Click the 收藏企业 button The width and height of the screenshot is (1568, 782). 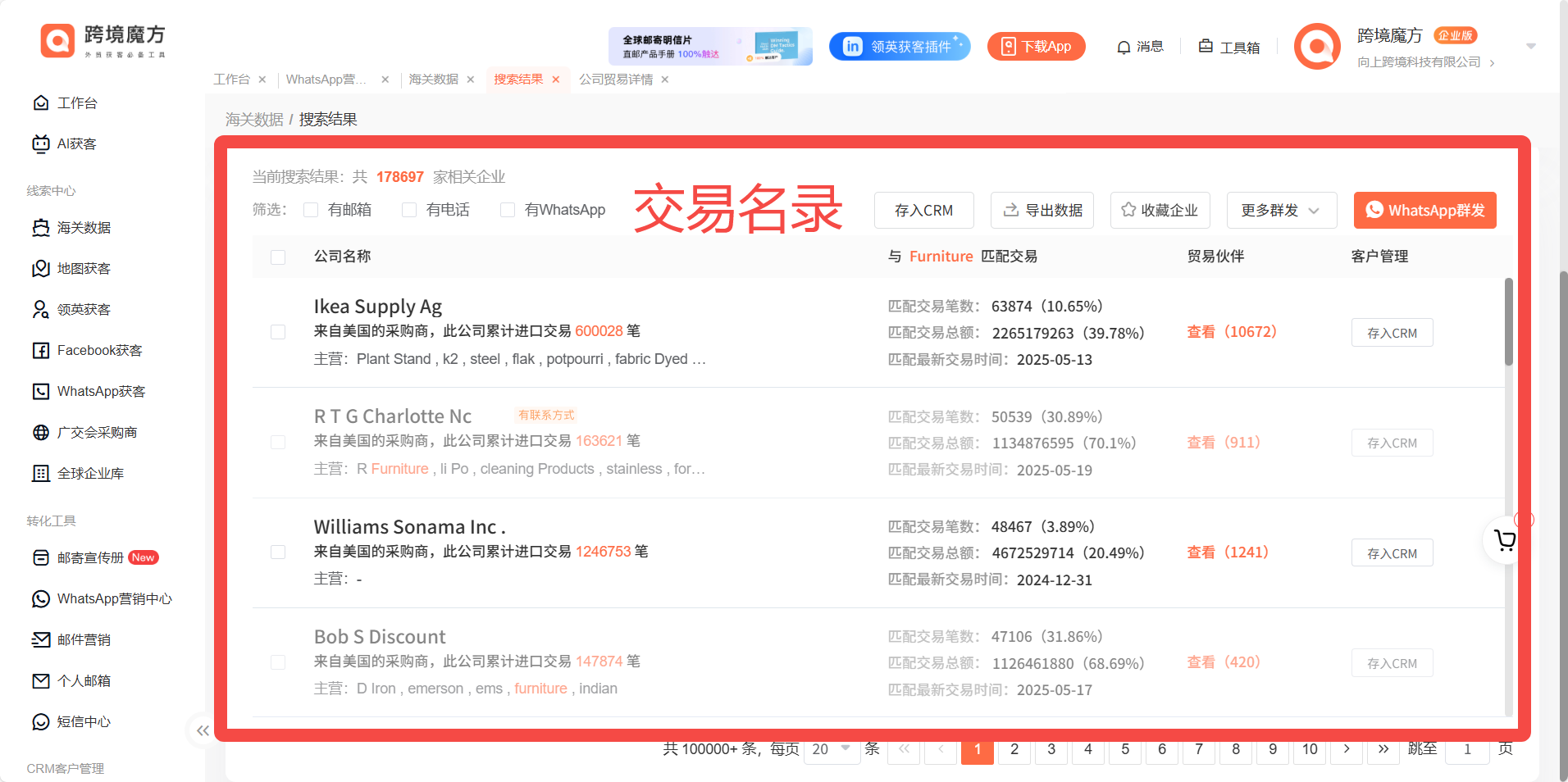tap(1160, 211)
